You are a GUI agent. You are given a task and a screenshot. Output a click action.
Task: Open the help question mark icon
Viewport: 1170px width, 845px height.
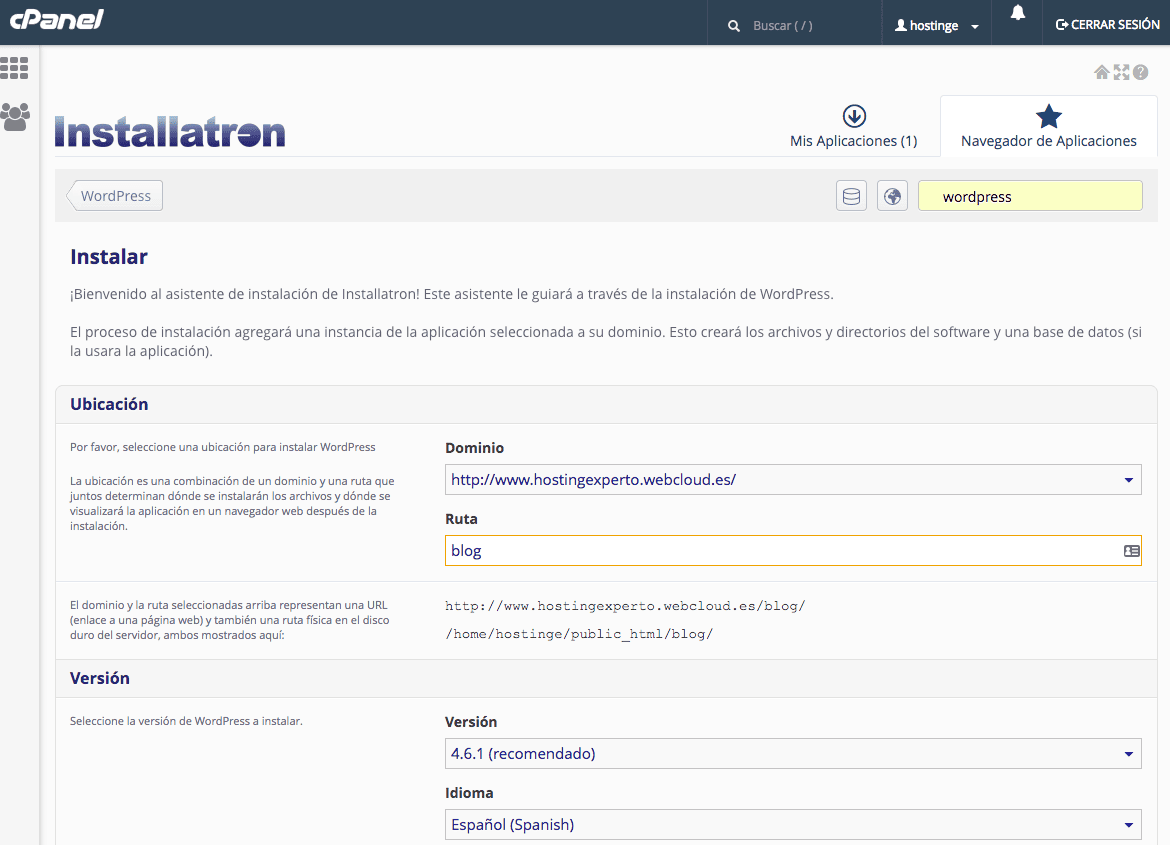1140,72
